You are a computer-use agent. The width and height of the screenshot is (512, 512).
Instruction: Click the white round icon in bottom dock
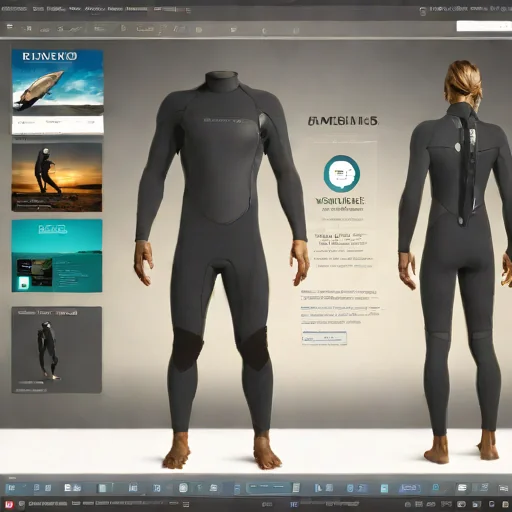click(183, 488)
